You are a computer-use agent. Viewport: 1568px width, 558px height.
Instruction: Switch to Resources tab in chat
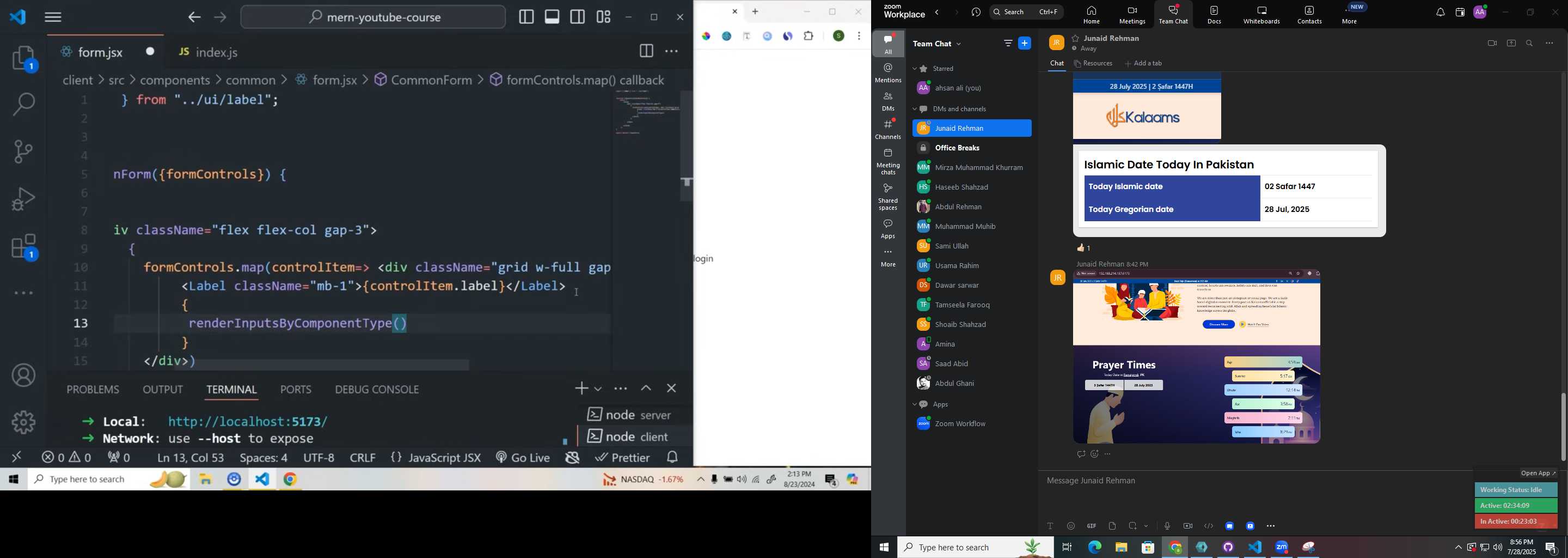point(1094,63)
